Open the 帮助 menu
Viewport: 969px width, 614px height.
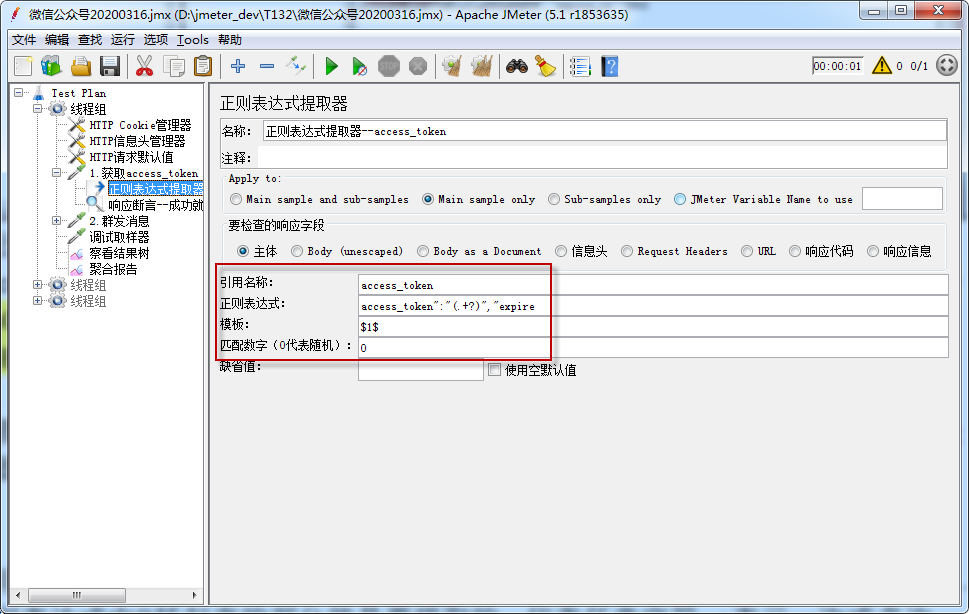click(230, 40)
